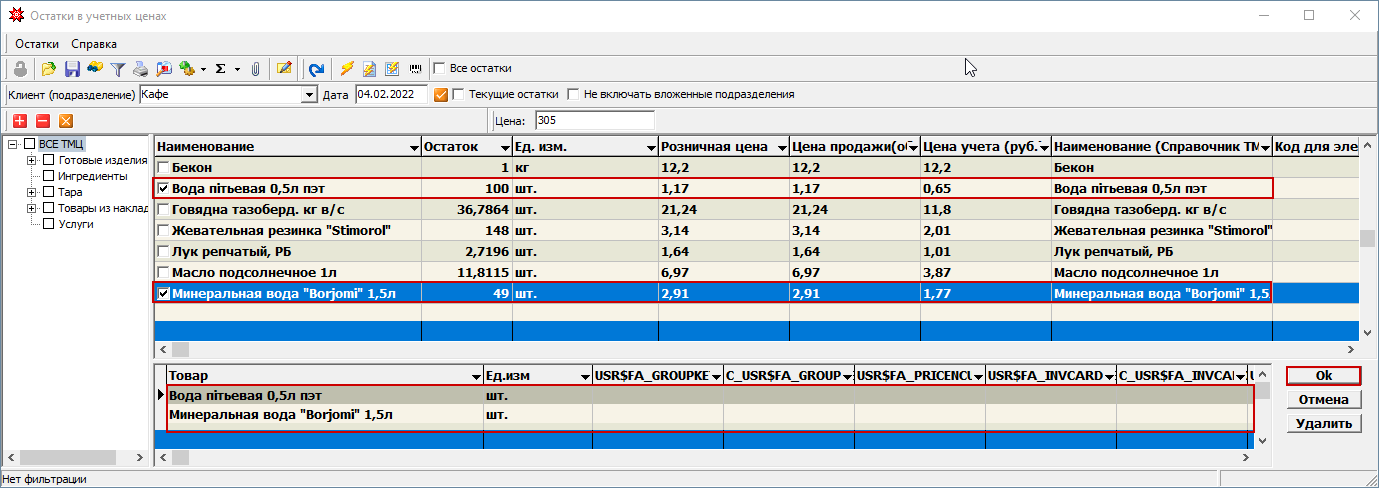
Task: Click the 'Товар' column header in lower grid
Action: coord(324,375)
